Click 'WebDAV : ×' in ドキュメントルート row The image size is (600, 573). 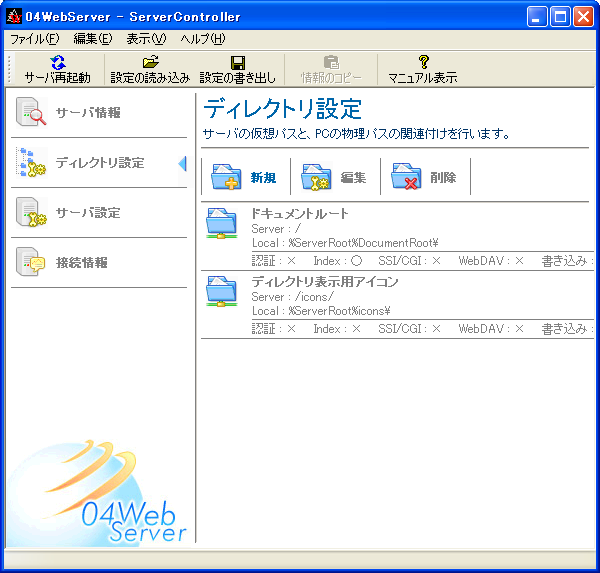click(491, 261)
